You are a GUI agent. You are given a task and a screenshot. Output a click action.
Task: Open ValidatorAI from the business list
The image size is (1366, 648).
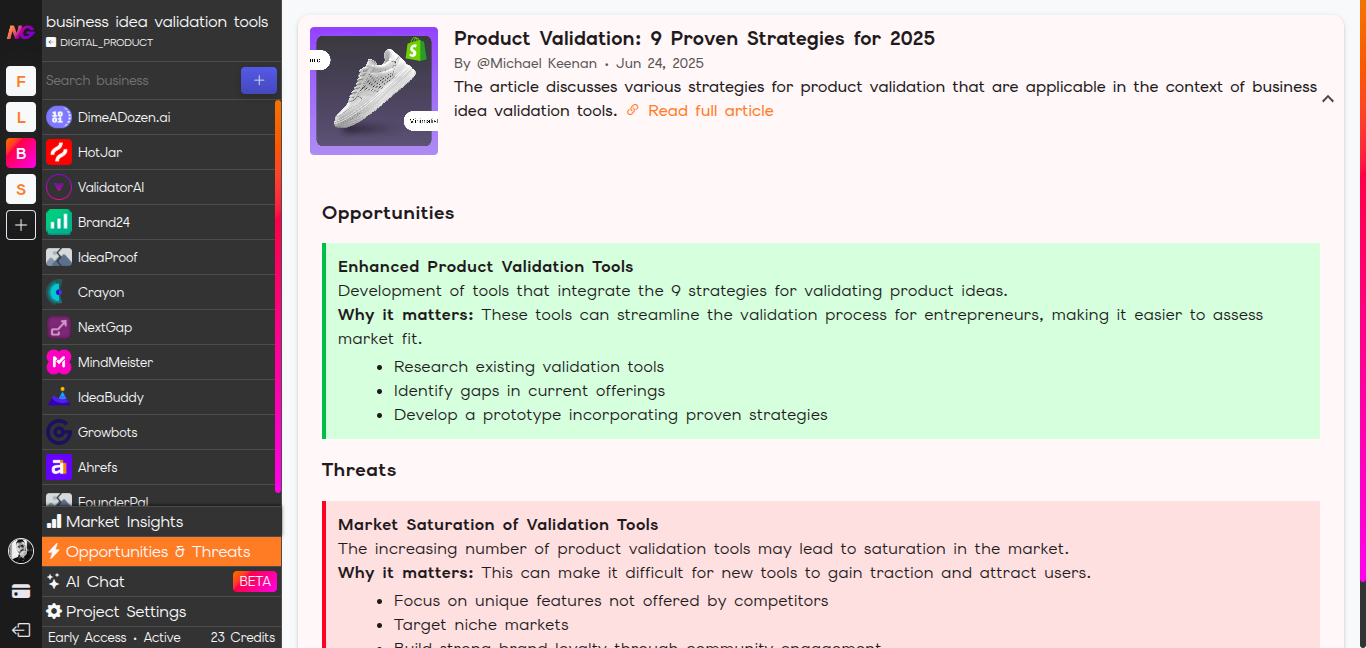tap(60, 187)
